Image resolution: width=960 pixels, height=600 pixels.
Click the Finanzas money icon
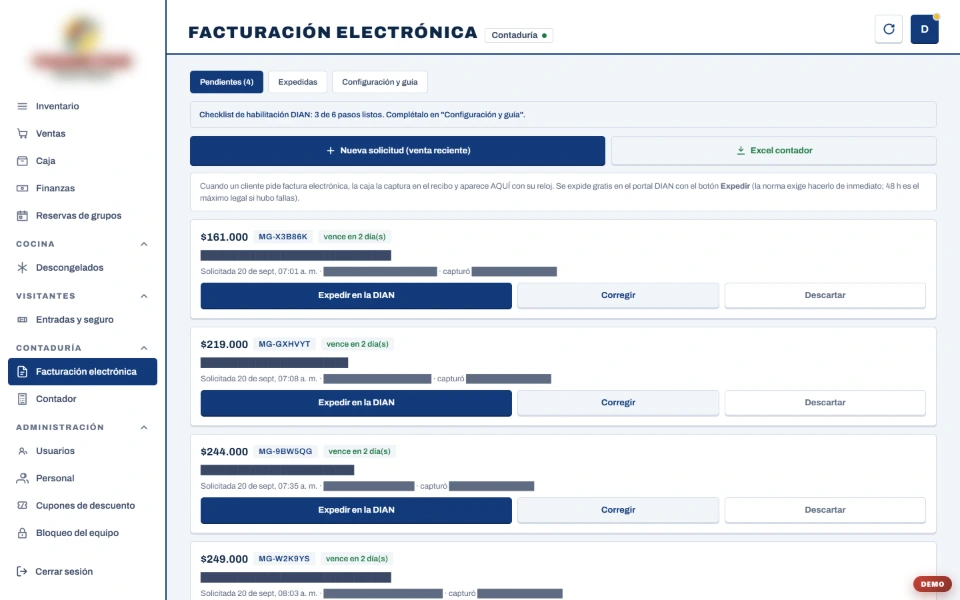[22, 188]
